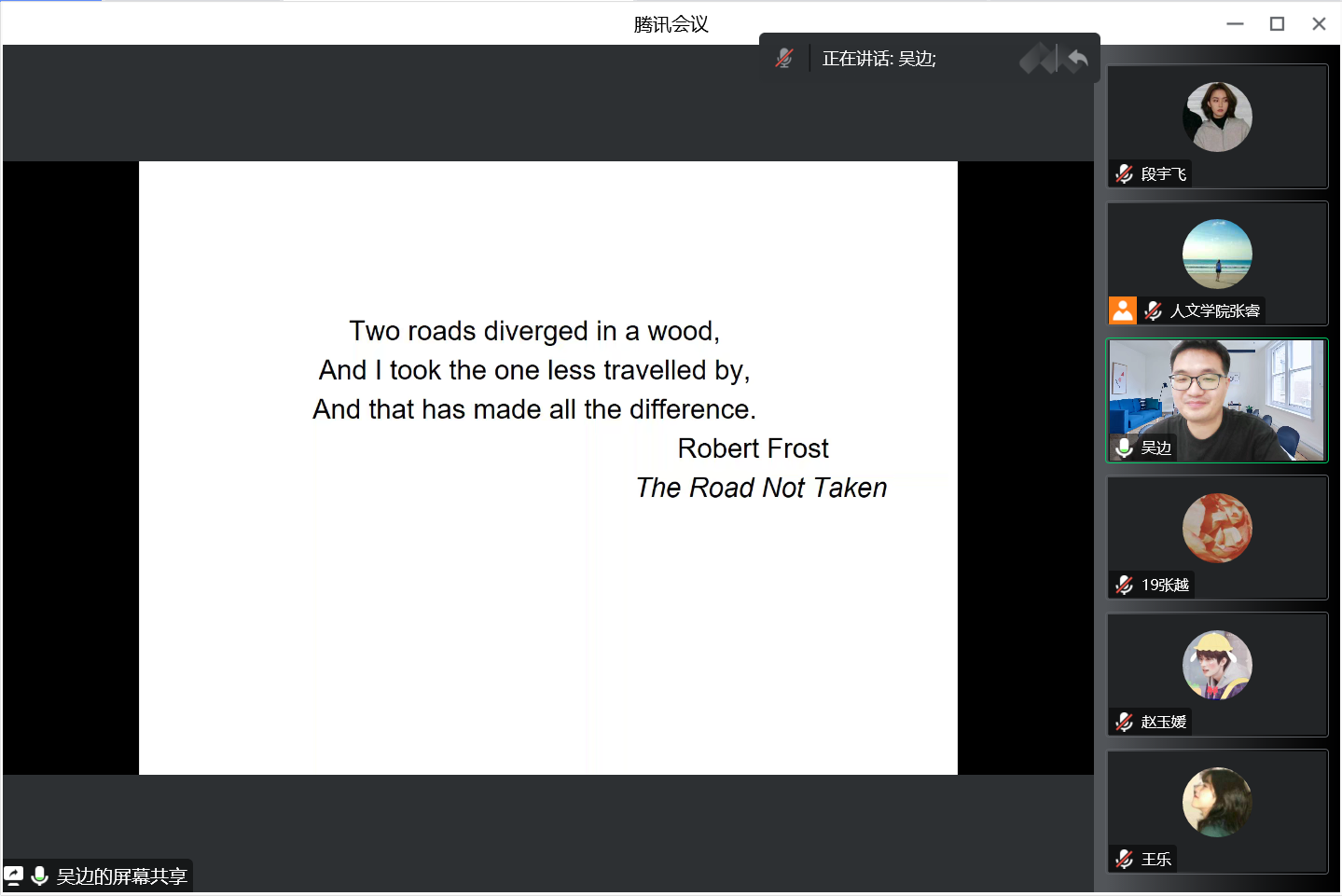Click 19张越's round avatar

pos(1217,528)
